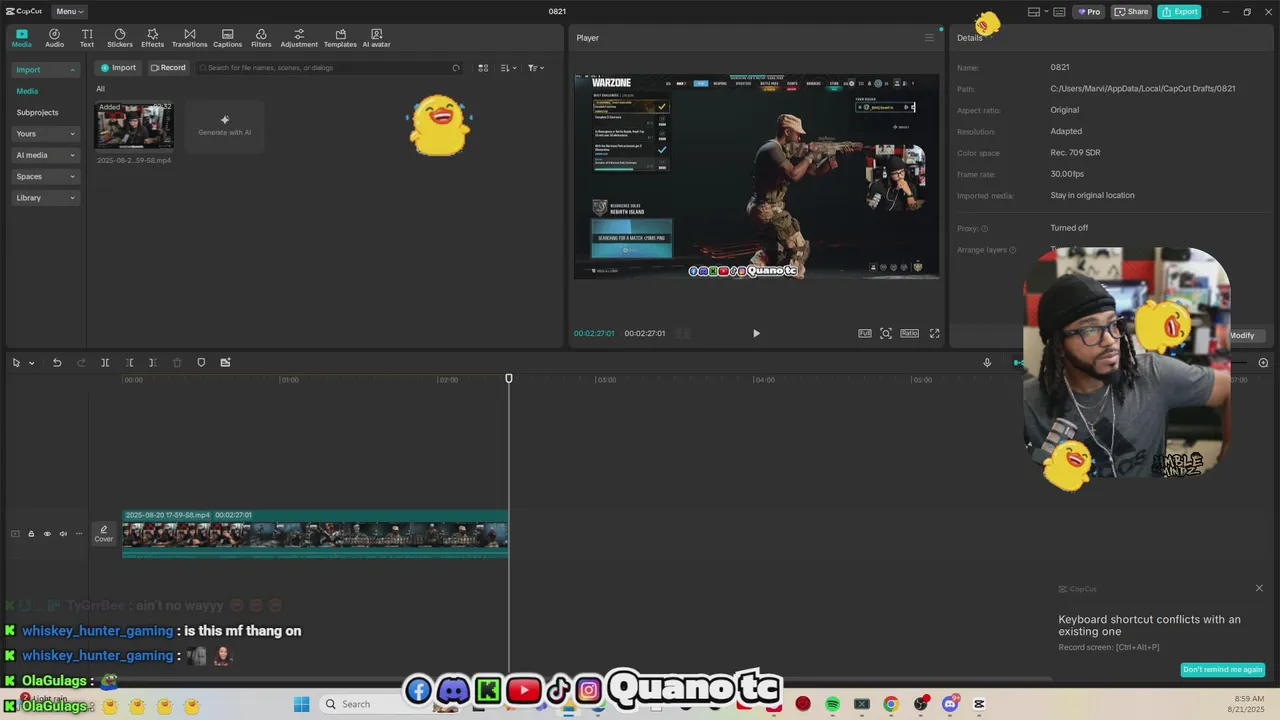Expand the Library sidebar section
The width and height of the screenshot is (1280, 720).
(x=45, y=198)
